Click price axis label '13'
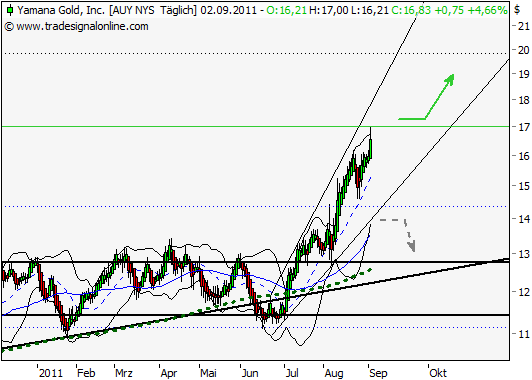 tap(524, 253)
